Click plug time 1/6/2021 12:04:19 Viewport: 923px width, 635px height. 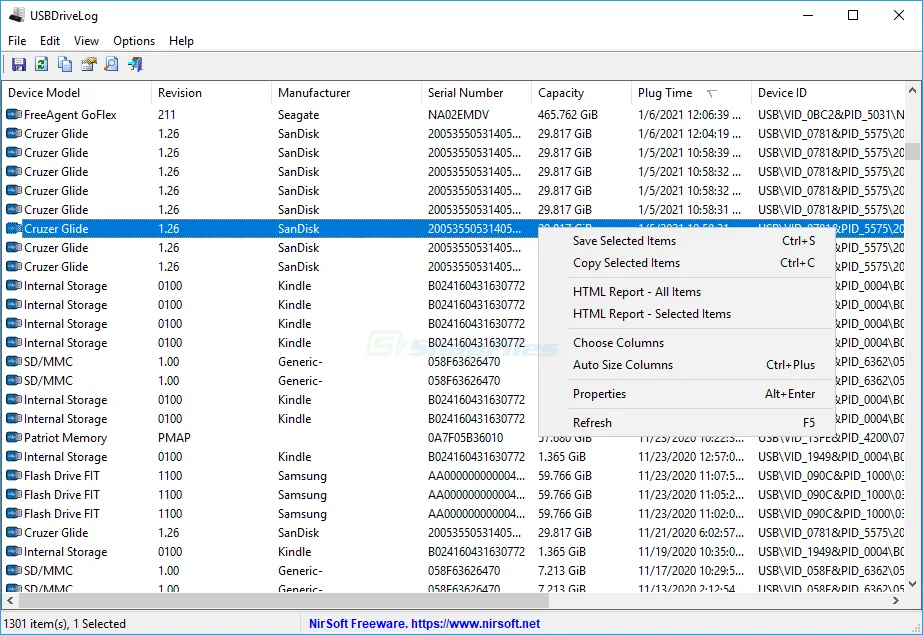tap(689, 134)
